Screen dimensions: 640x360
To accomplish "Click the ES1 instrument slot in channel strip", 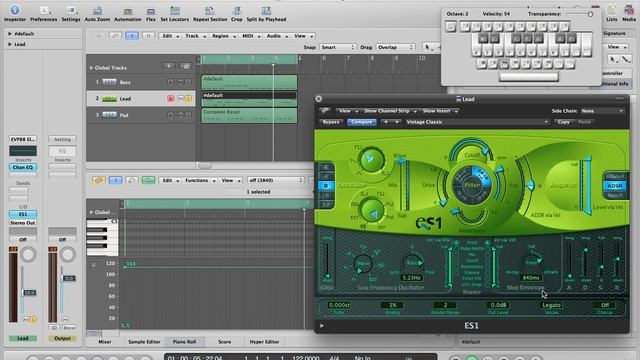I will coord(23,214).
